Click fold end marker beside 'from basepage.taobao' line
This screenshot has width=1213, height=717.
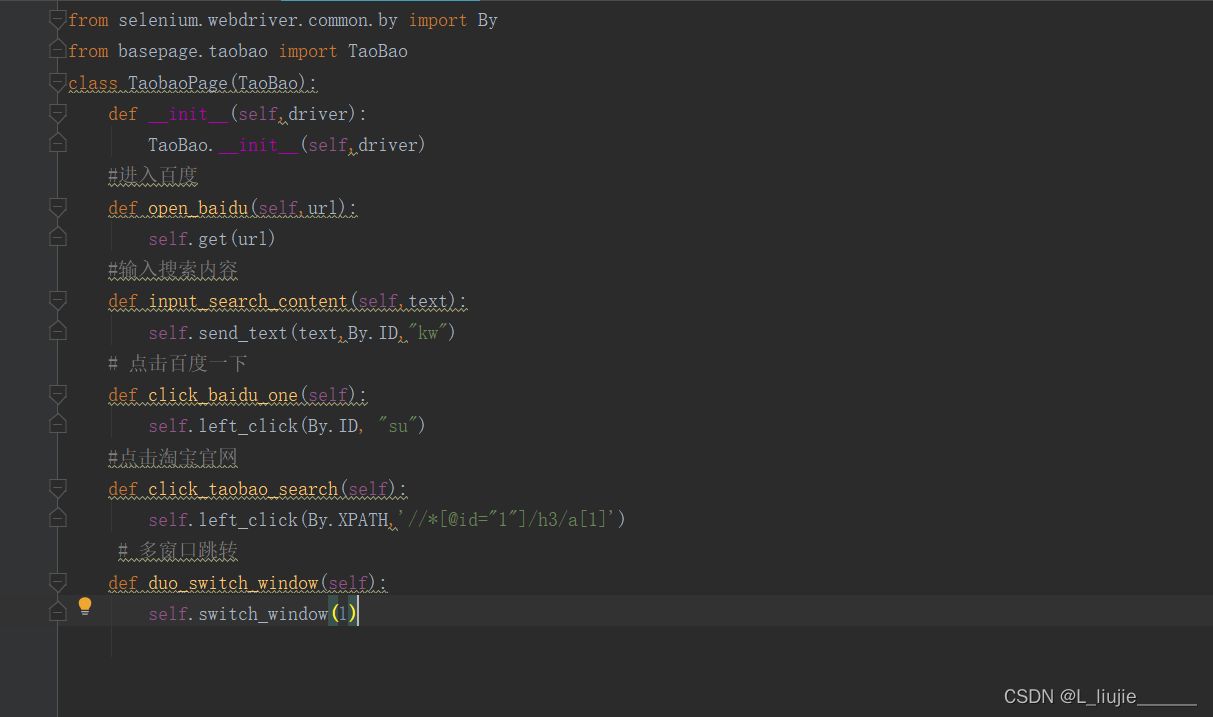58,50
